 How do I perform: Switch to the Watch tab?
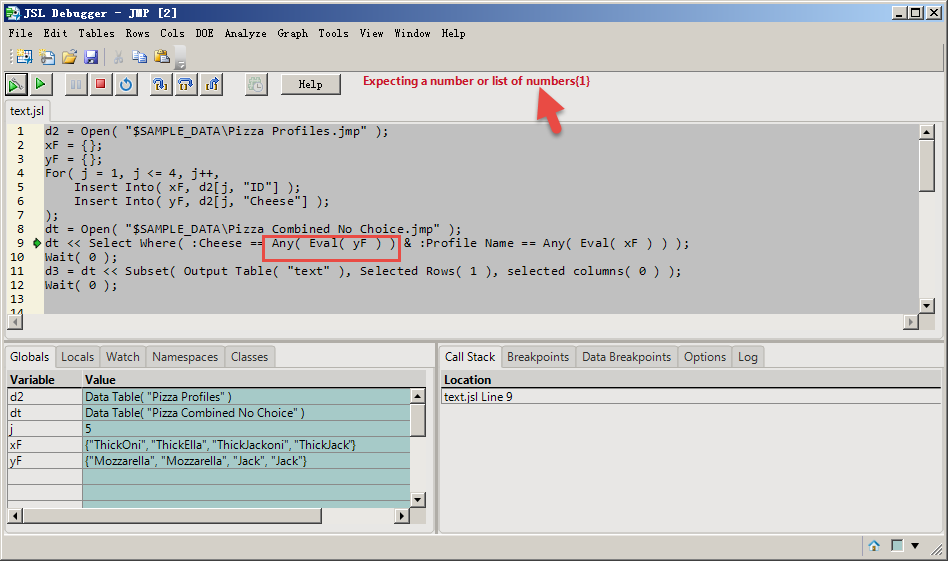point(123,357)
